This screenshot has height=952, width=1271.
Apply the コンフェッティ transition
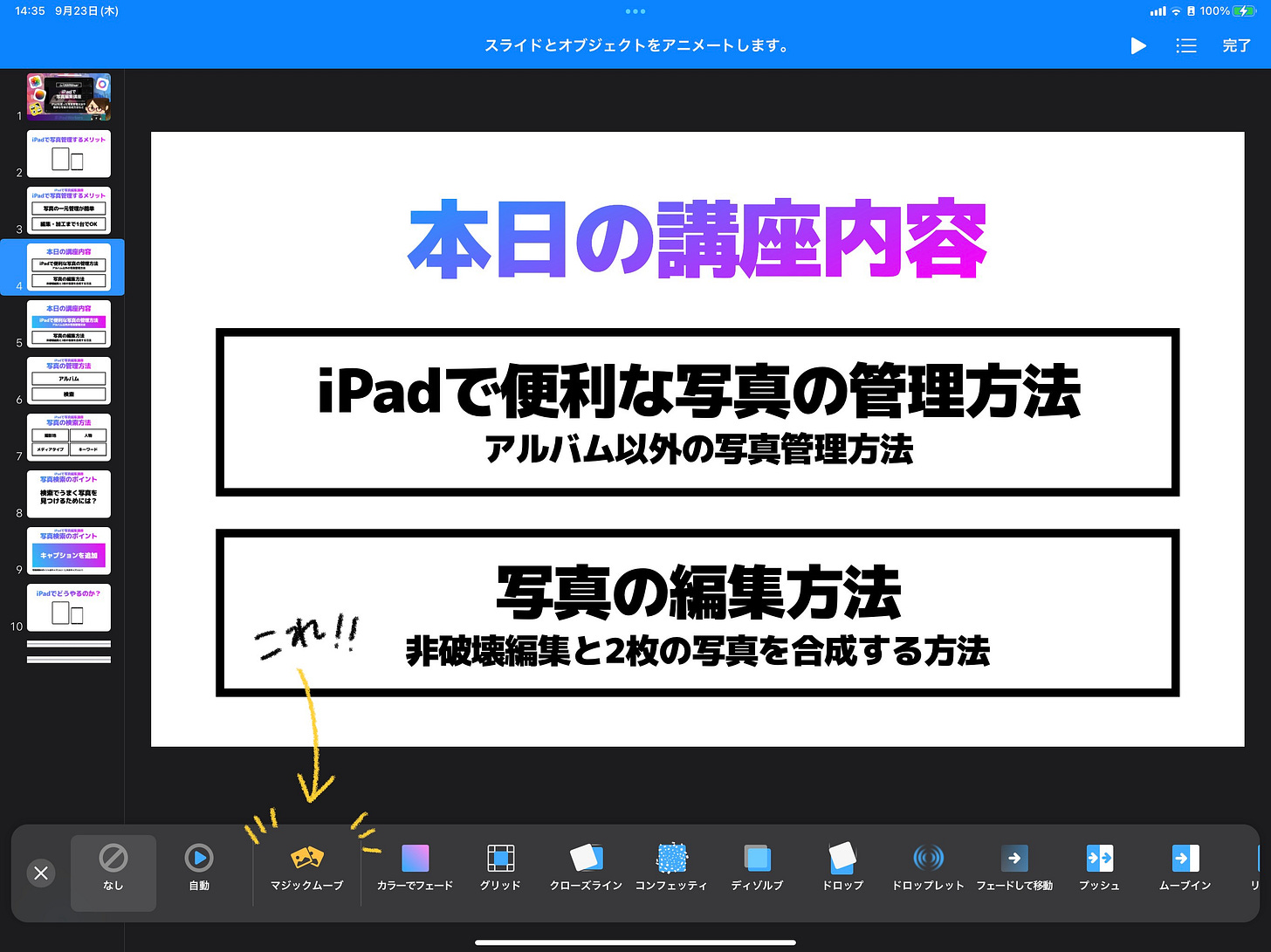[x=671, y=868]
